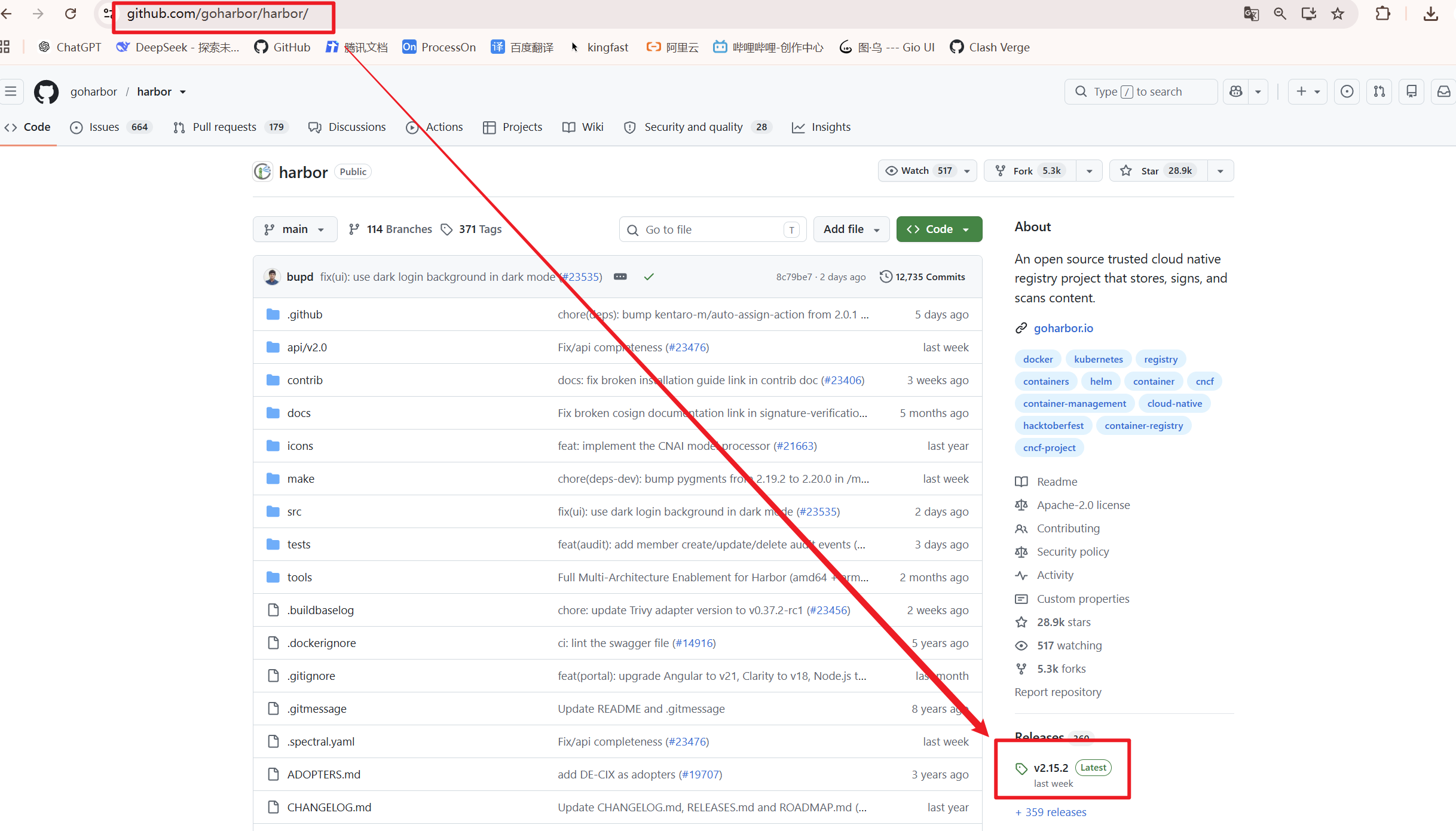The width and height of the screenshot is (1456, 831).
Task: Click the commit status green checkmark
Action: pyautogui.click(x=649, y=277)
